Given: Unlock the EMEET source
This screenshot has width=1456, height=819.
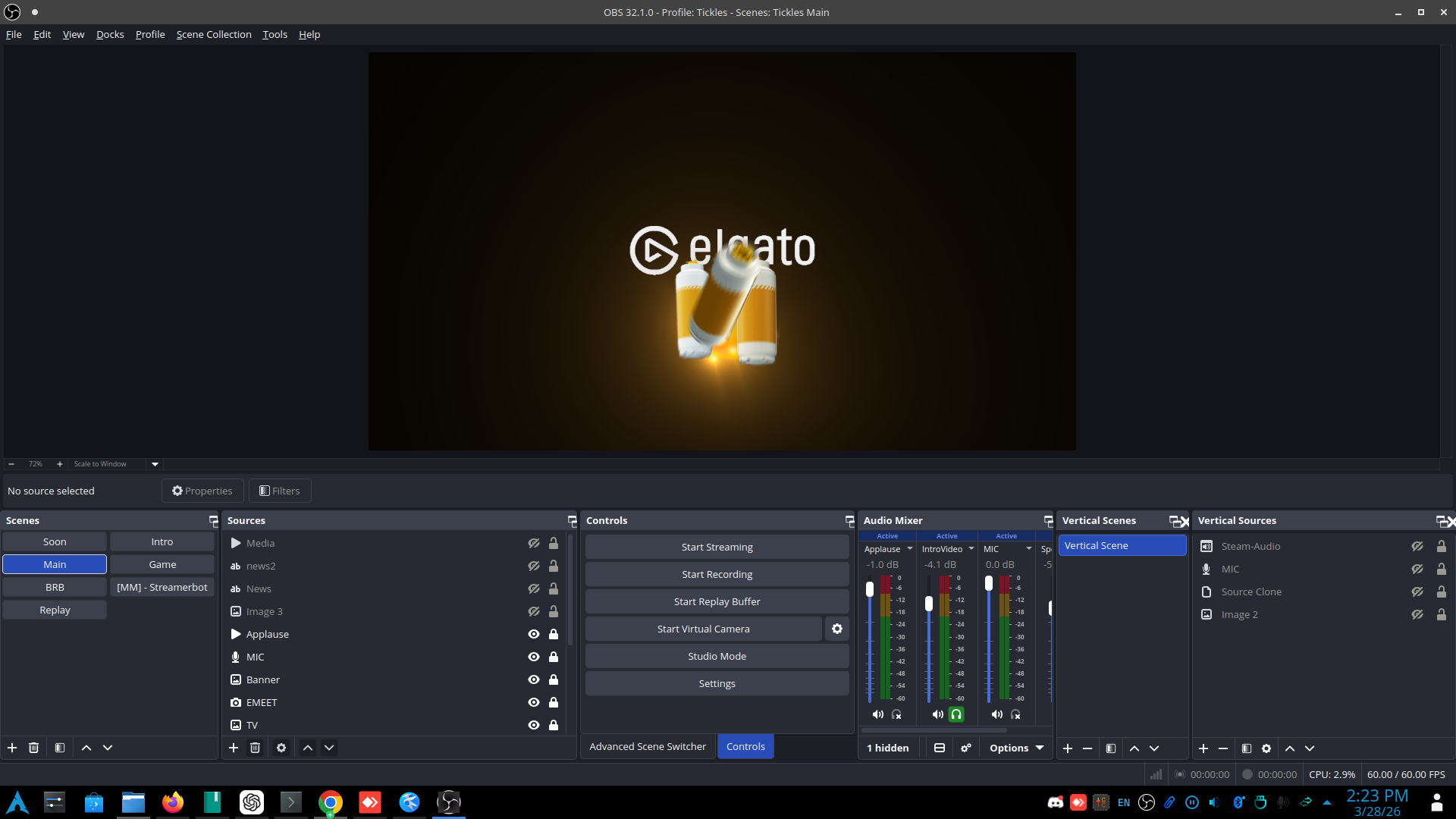Looking at the screenshot, I should coord(554,702).
